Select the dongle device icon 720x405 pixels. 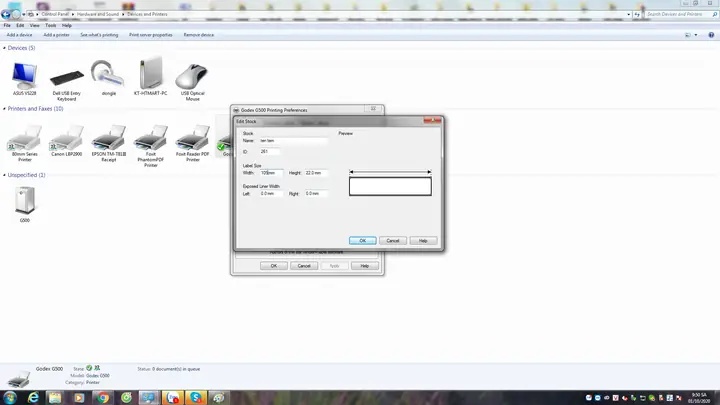tap(108, 78)
